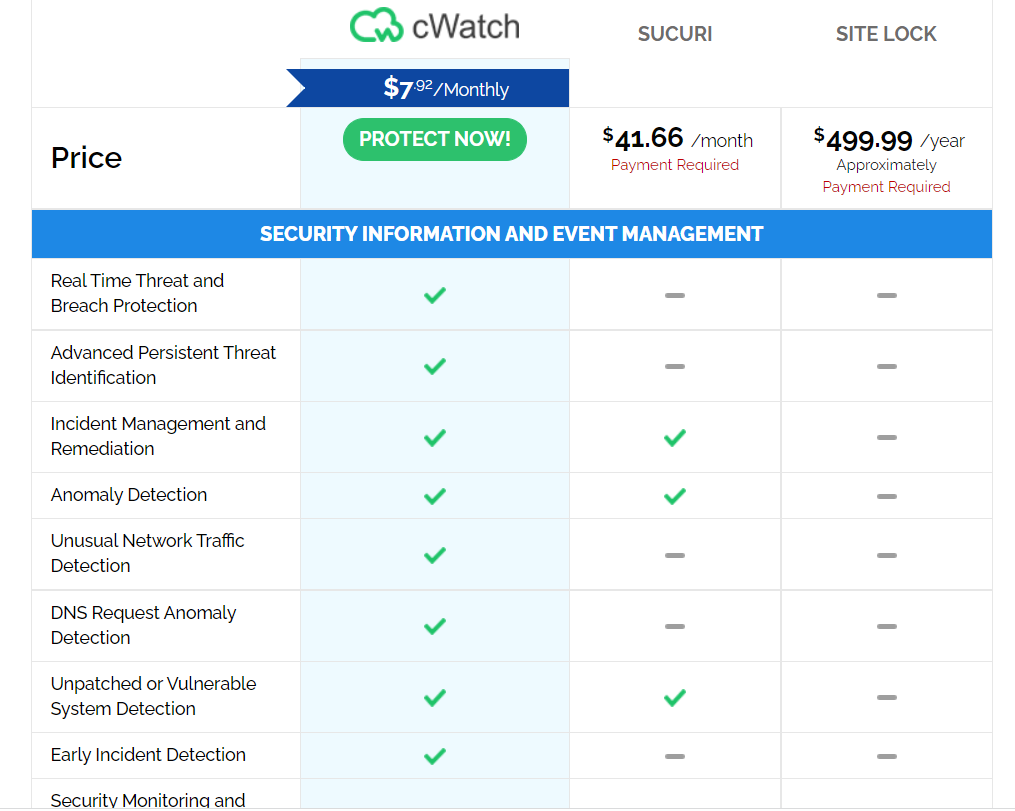Image resolution: width=1015 pixels, height=811 pixels.
Task: Click Unpatched or Vulnerable System Detection label
Action: (153, 696)
